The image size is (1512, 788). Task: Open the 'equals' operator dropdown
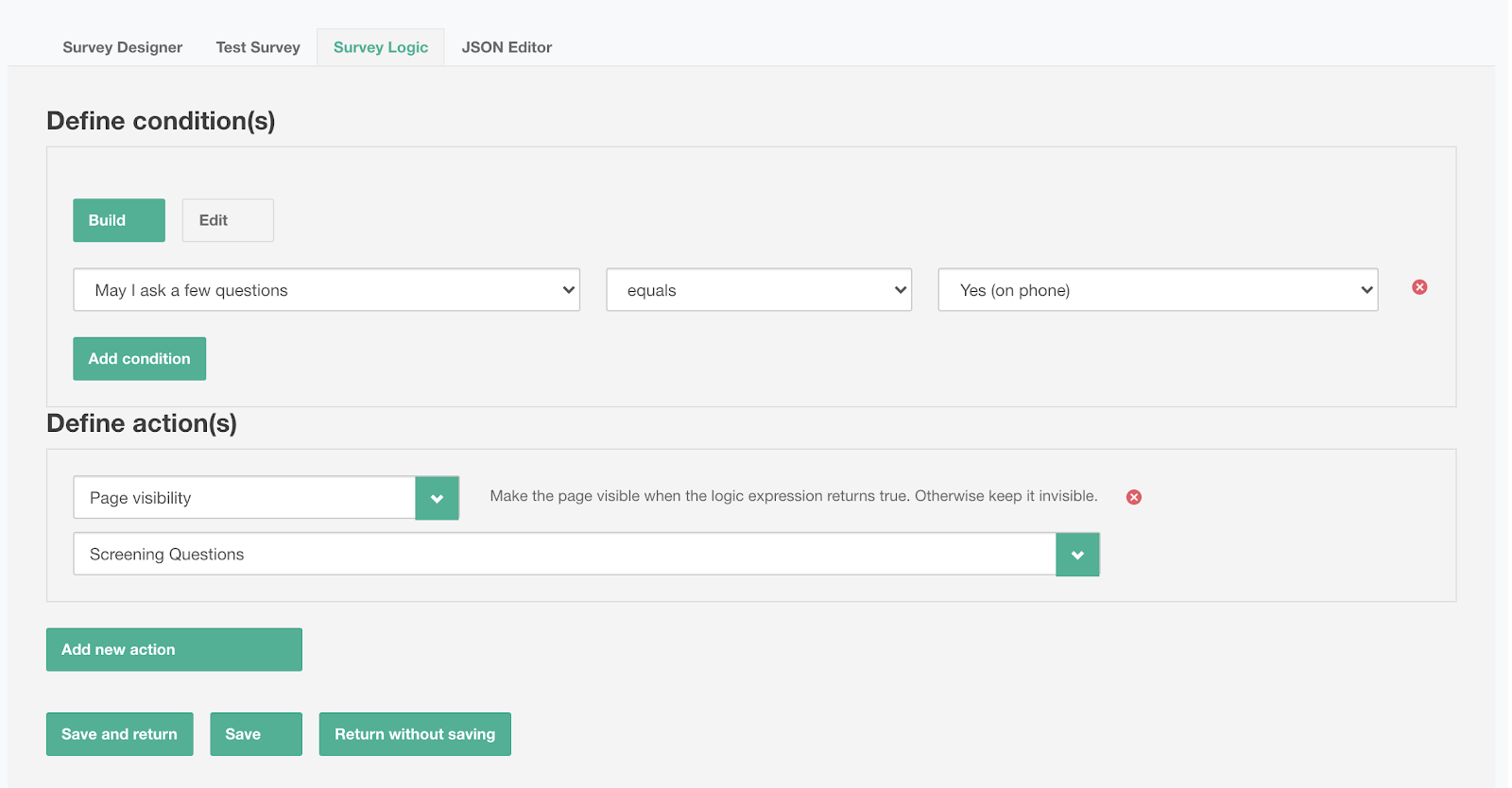click(758, 290)
